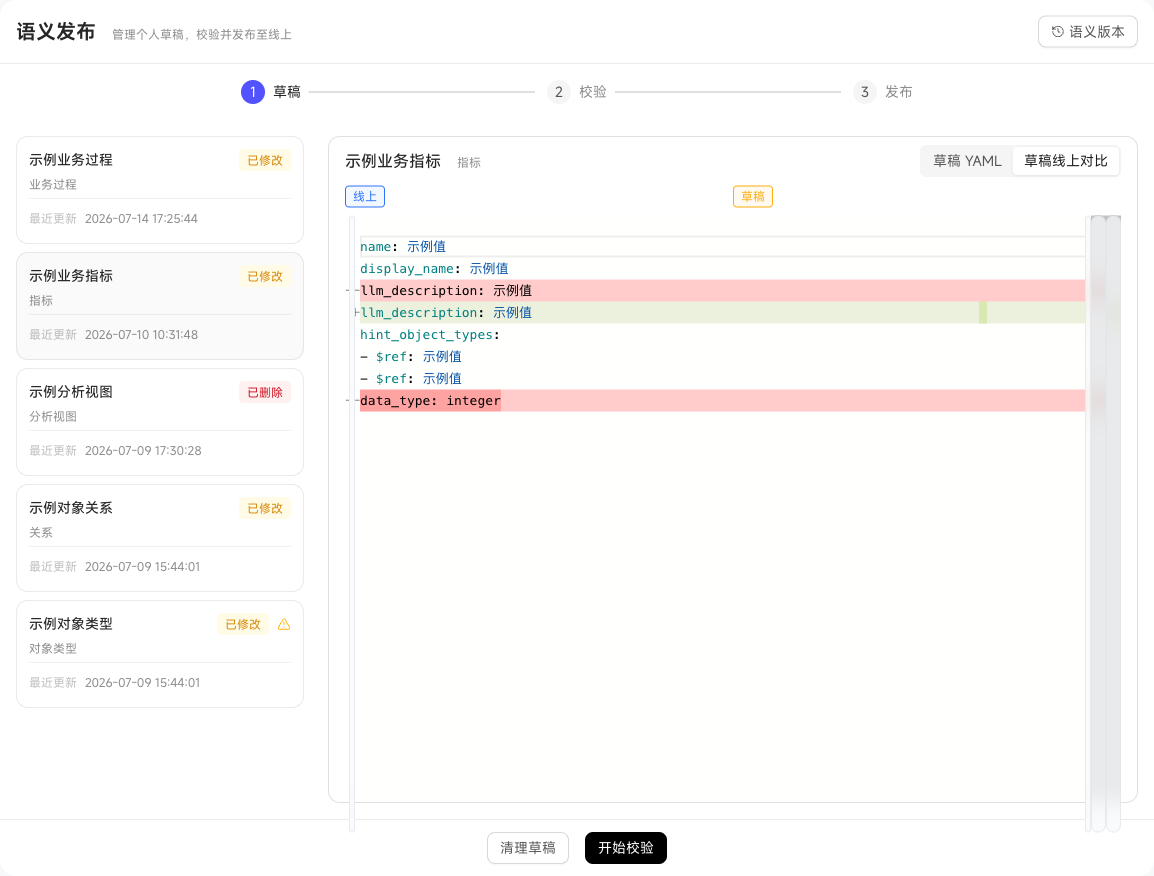Click the history clock icon beside 语义版本
Screen dimensions: 1154x876
point(1058,32)
